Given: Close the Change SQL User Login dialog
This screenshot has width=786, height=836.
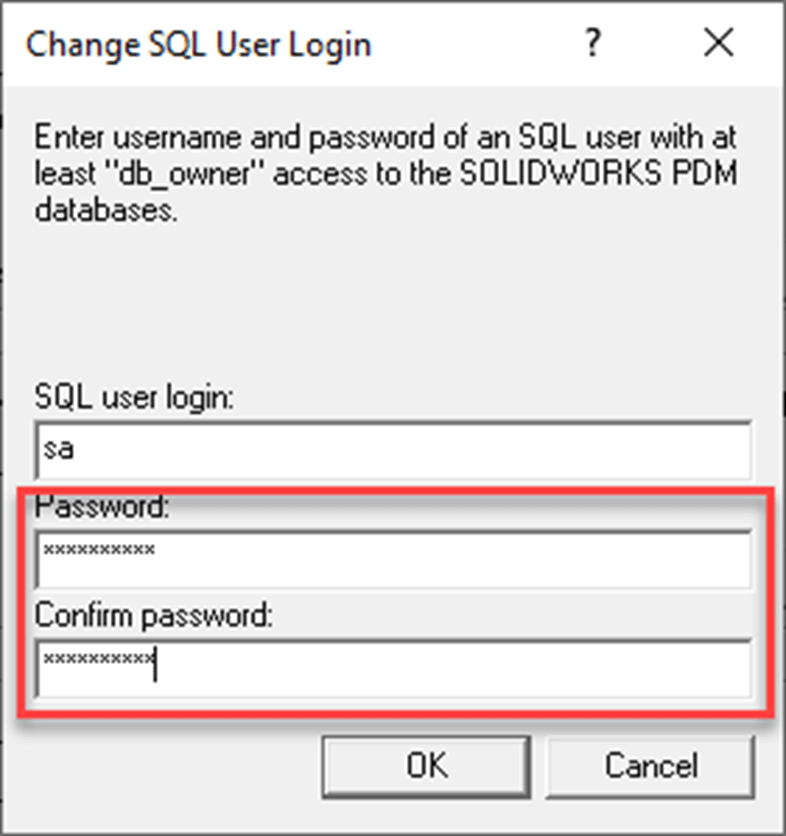Looking at the screenshot, I should (x=718, y=43).
